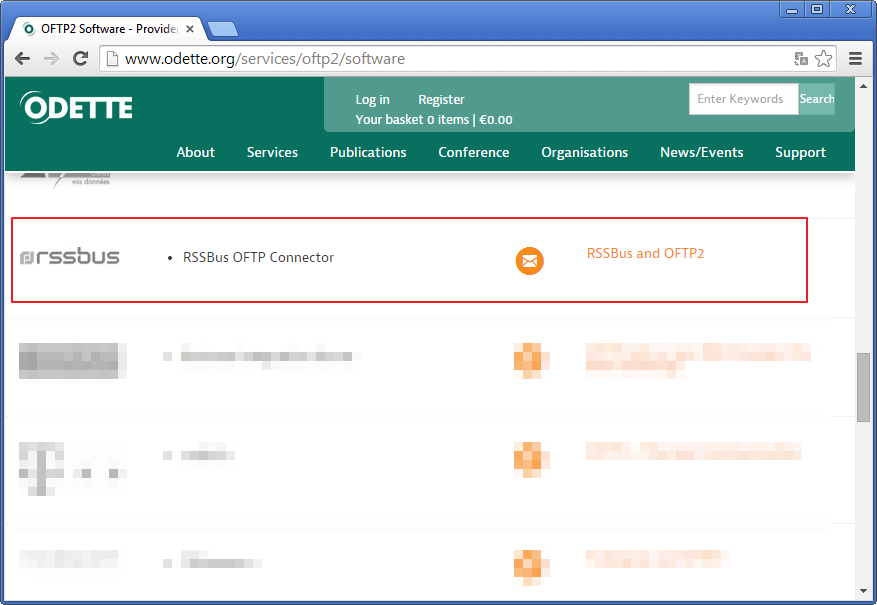
Task: Click the browser Forward arrow
Action: 51,59
